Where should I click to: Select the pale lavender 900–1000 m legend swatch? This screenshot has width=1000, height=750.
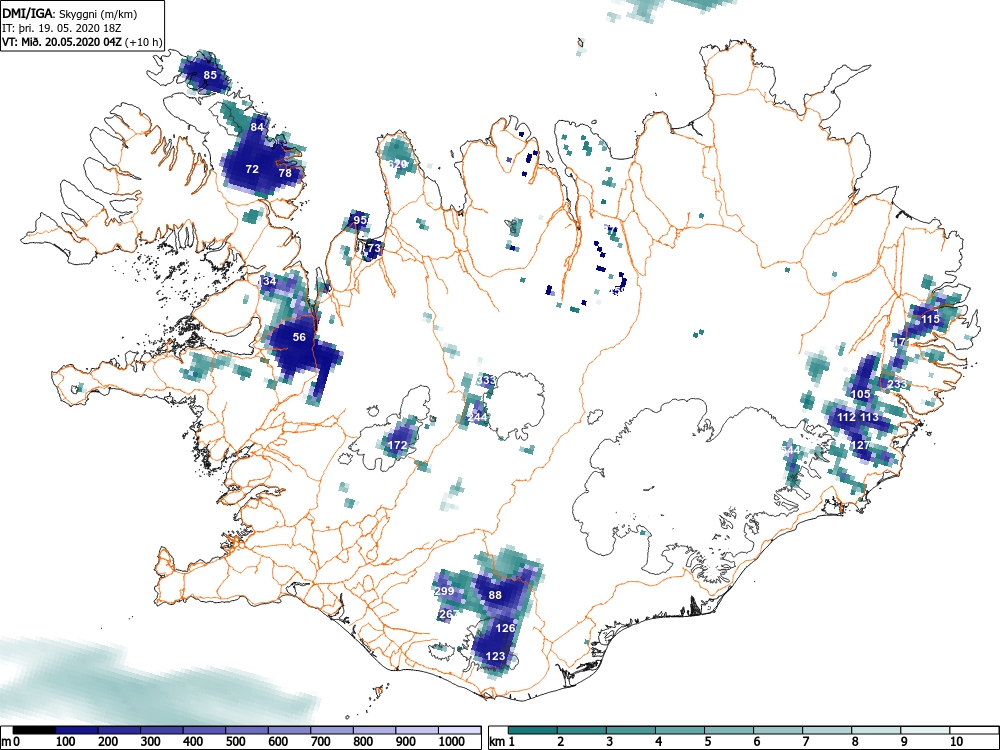(x=417, y=730)
